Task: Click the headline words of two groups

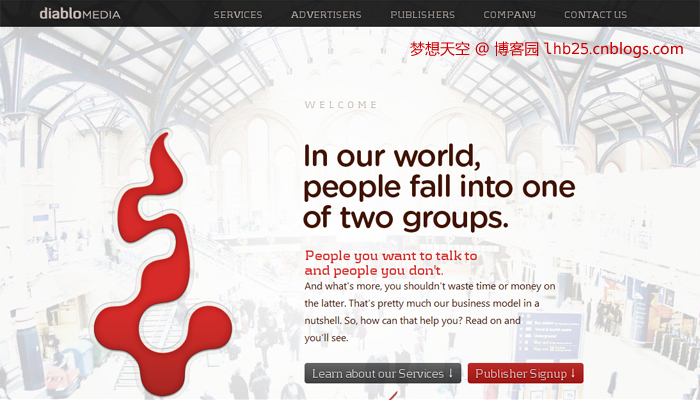Action: pyautogui.click(x=406, y=218)
